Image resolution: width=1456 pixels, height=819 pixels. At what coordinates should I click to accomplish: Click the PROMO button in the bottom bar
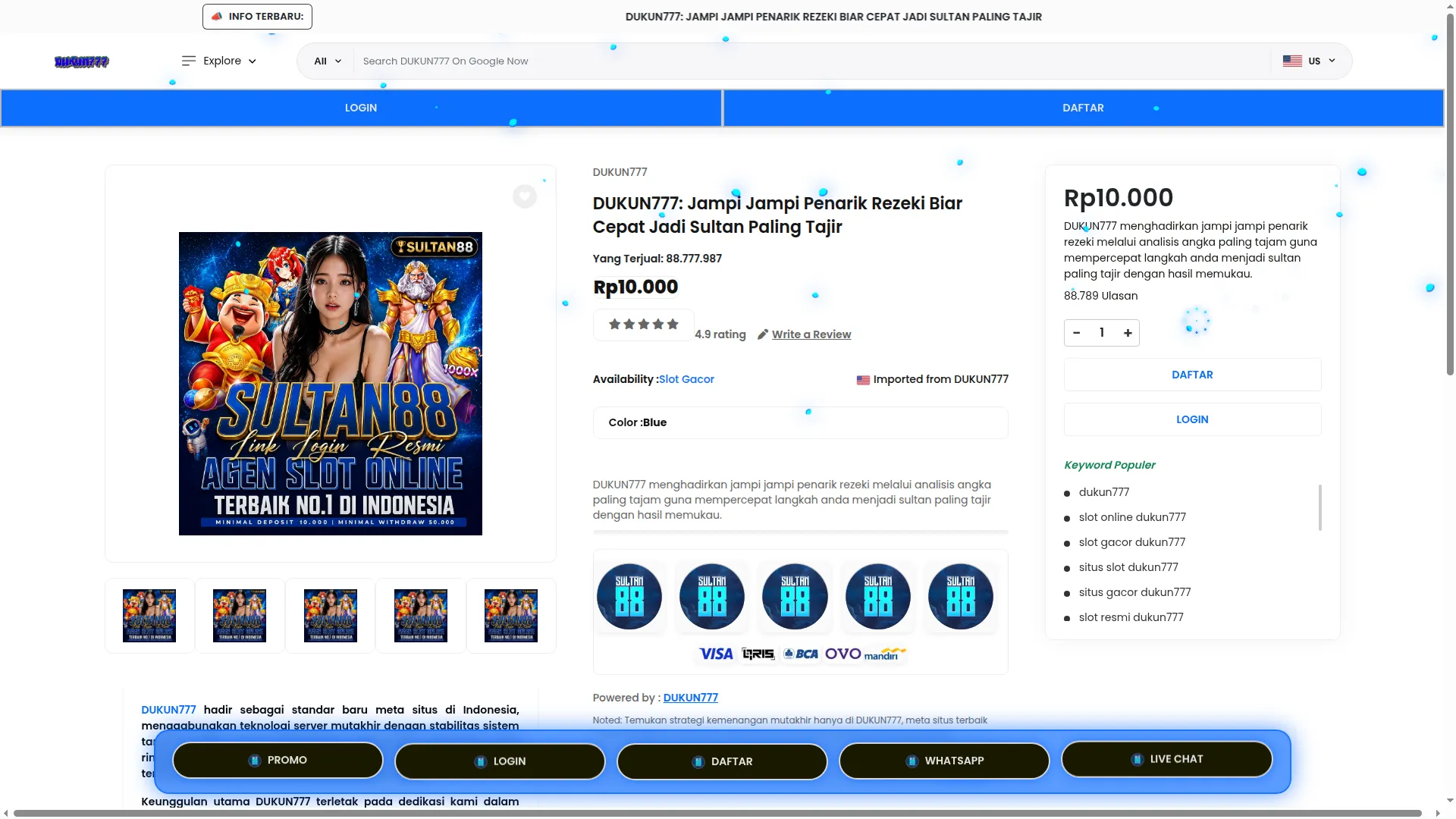278,760
